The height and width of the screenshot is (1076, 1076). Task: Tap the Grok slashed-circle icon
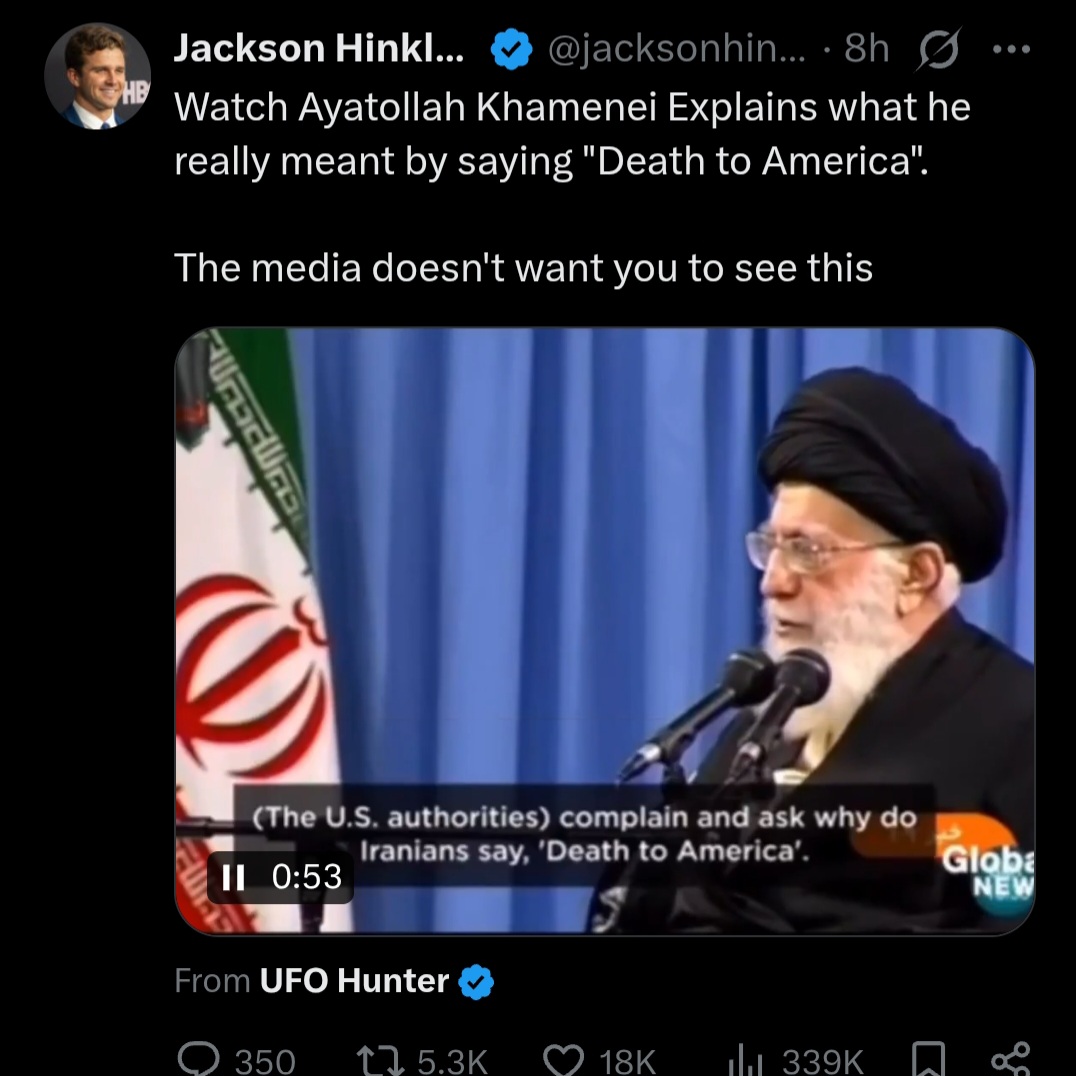938,49
